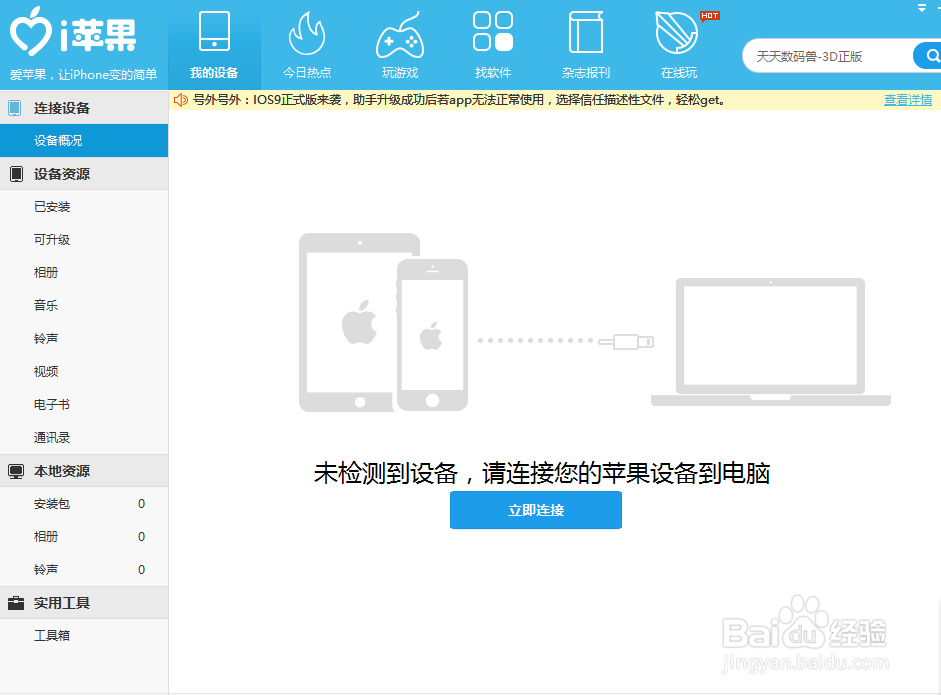The height and width of the screenshot is (695, 941).
Task: Open the dropdown arrow at top right
Action: point(922,8)
